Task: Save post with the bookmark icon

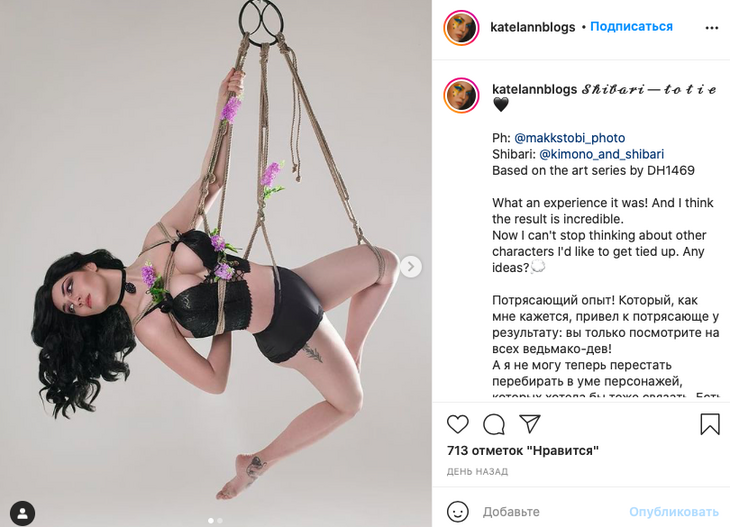Action: [709, 424]
